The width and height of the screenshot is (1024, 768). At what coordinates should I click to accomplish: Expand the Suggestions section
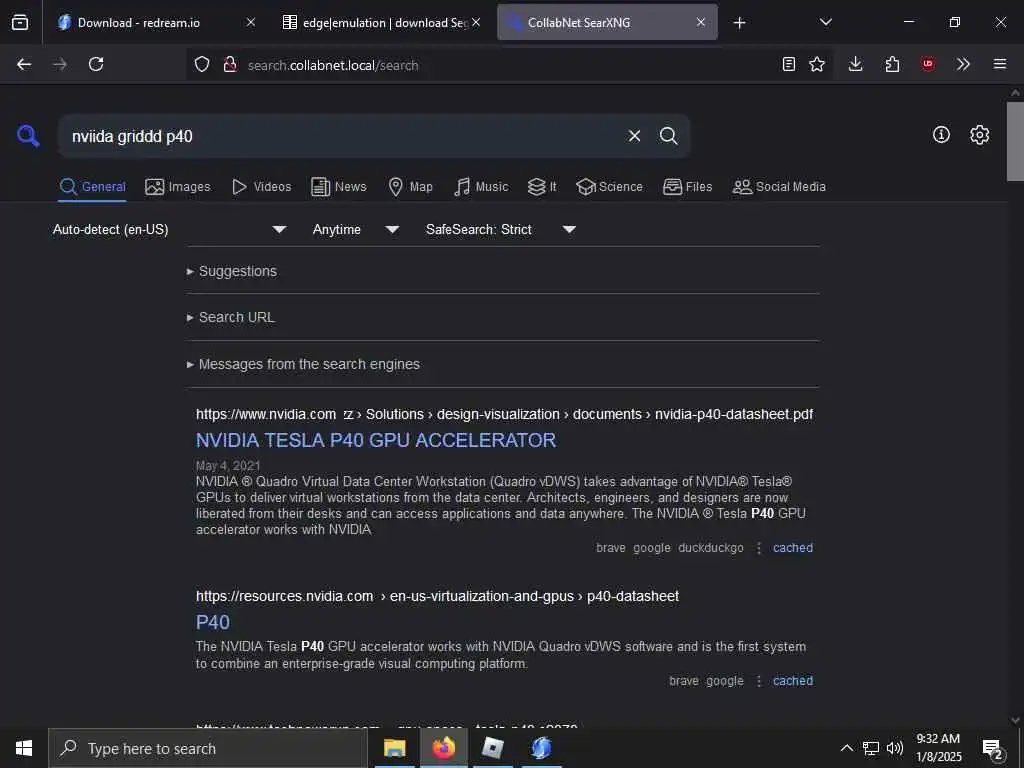tap(232, 271)
